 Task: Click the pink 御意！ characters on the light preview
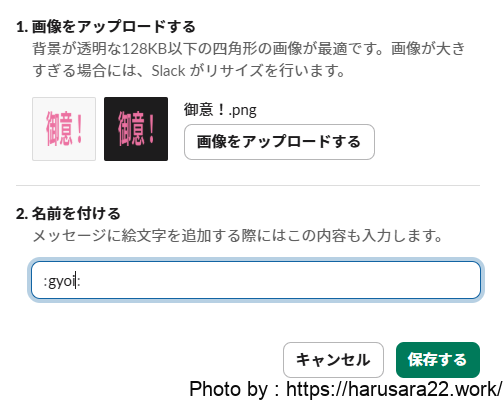[64, 129]
